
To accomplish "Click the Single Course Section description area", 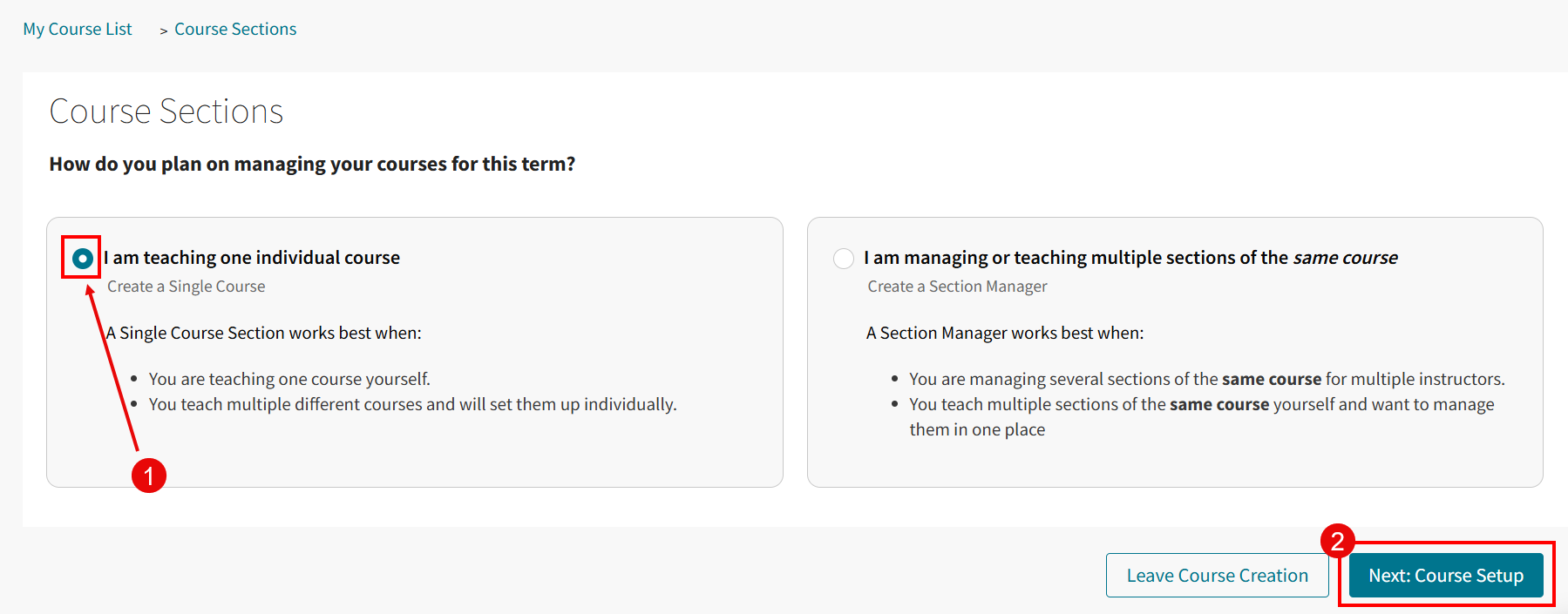I will [x=264, y=333].
